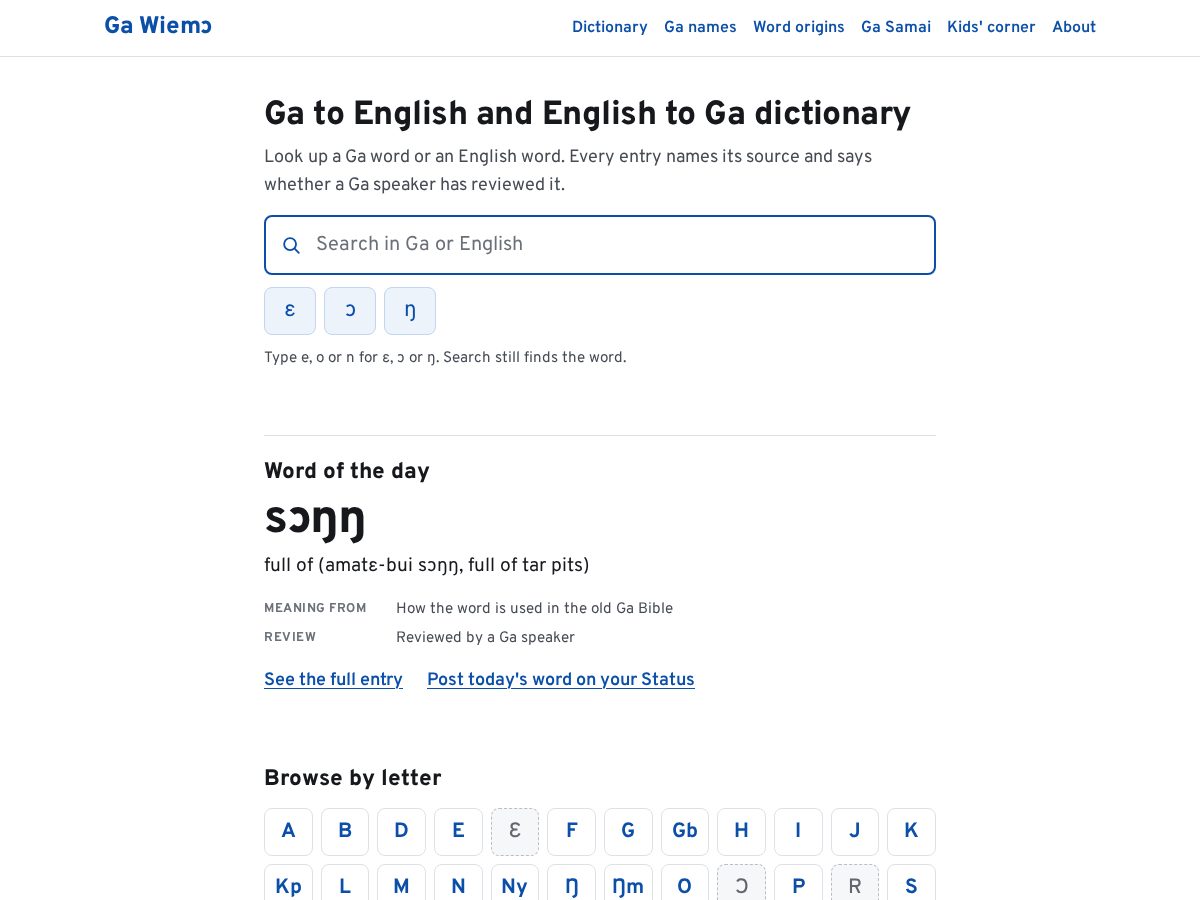Viewport: 1200px width, 900px height.
Task: Post today's word on your Status
Action: [561, 680]
